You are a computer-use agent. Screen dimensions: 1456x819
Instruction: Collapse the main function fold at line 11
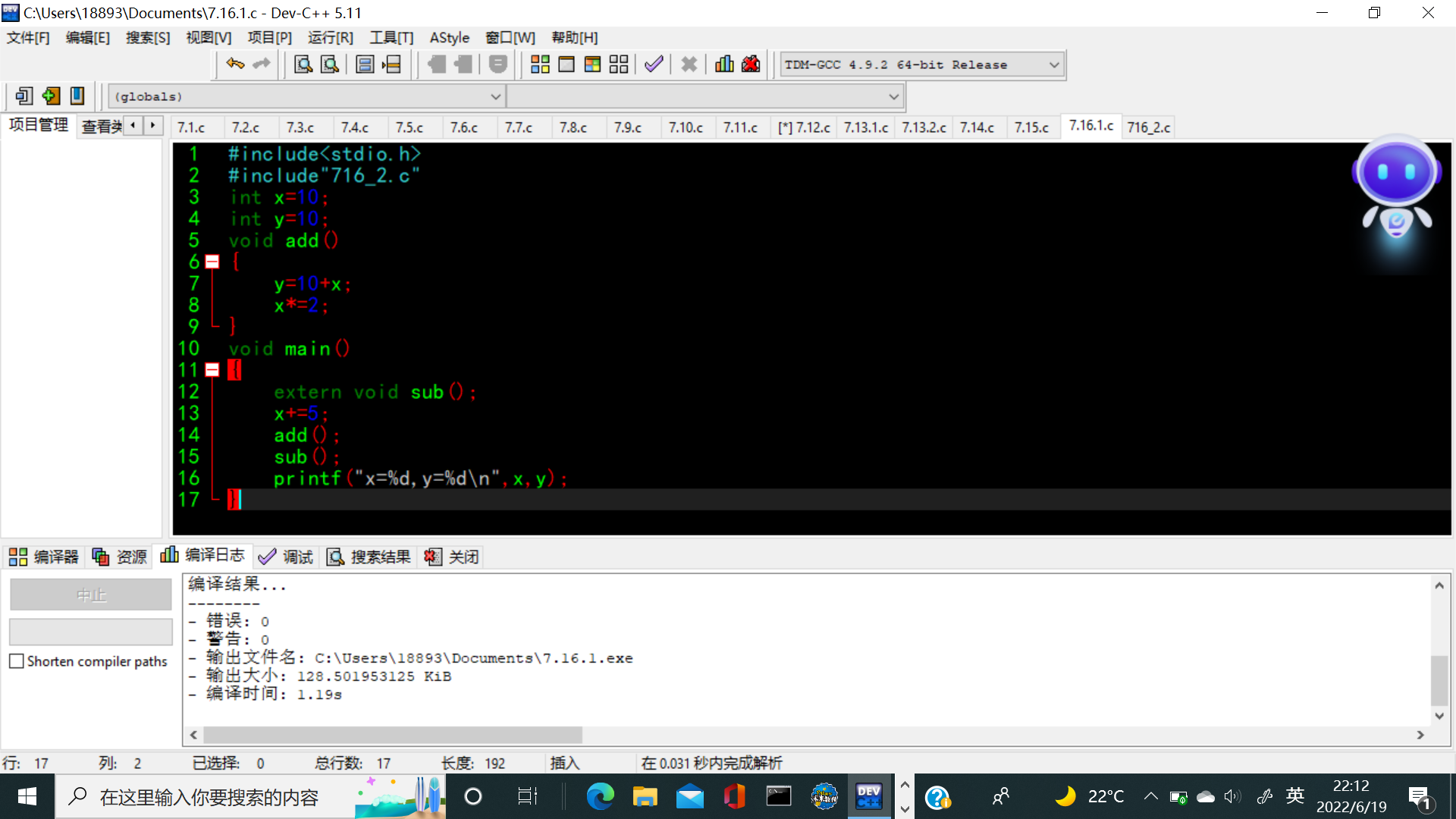(212, 370)
